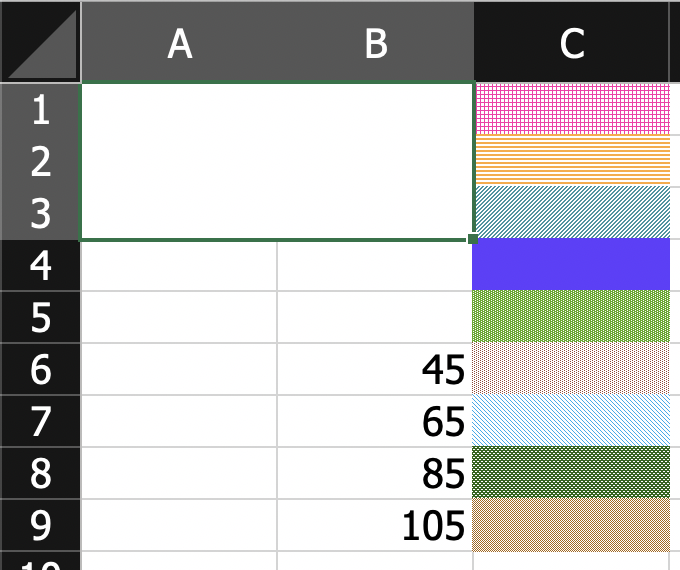
Task: Select row 7 header
Action: coord(41,421)
